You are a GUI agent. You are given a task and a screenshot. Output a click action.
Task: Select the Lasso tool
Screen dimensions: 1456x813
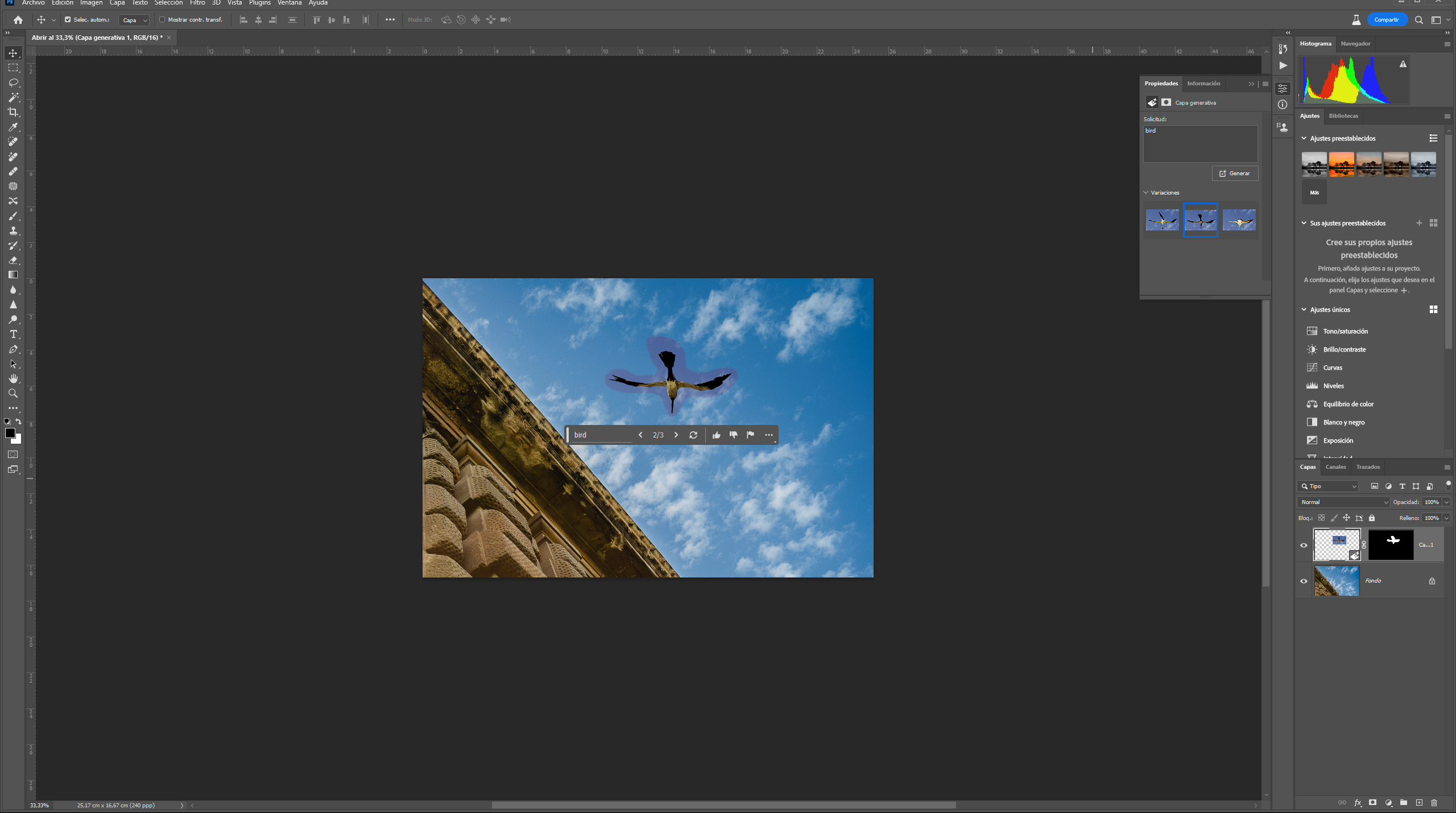13,82
